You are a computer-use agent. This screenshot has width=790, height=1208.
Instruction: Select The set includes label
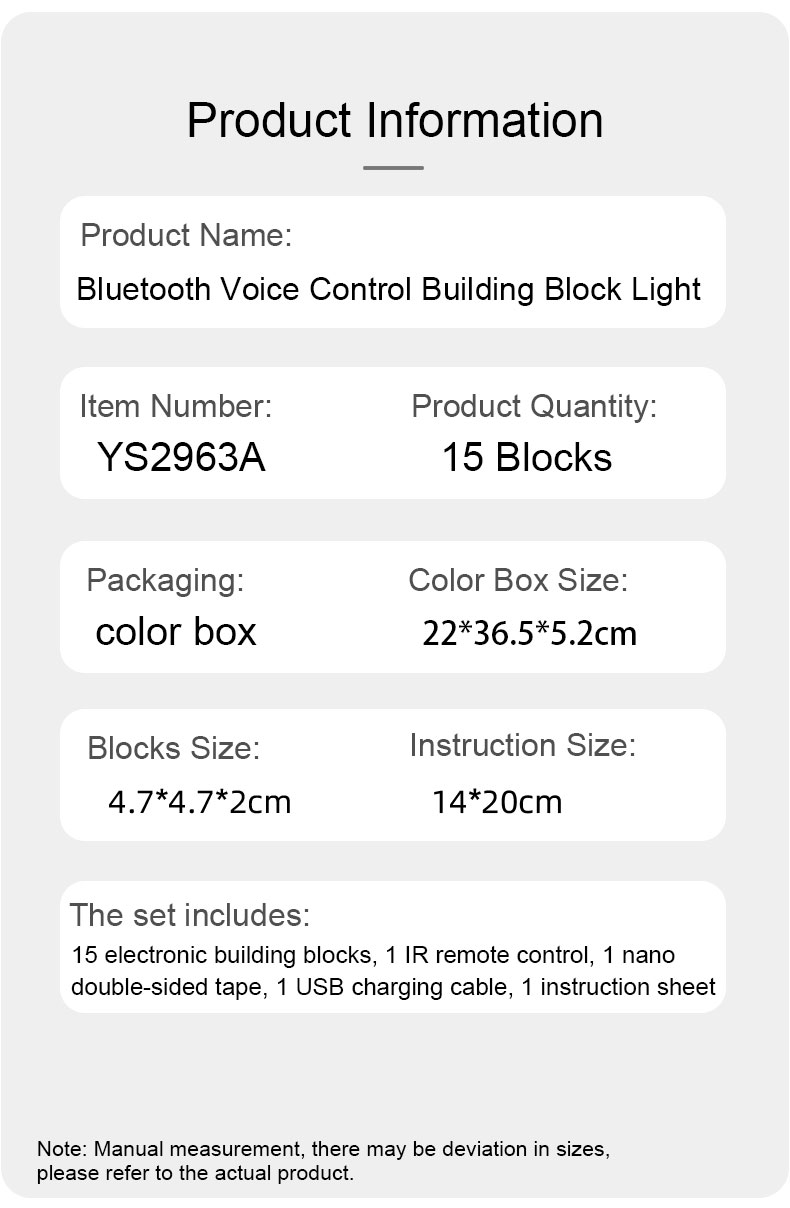tap(190, 915)
